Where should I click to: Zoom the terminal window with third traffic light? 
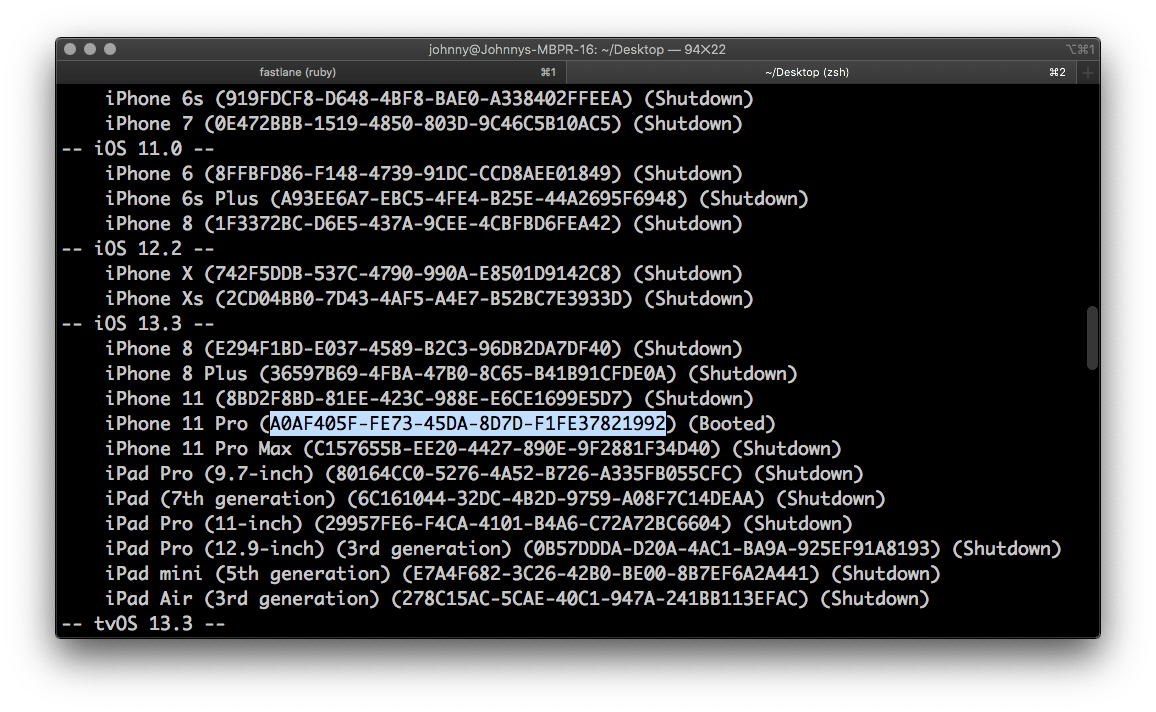pyautogui.click(x=110, y=49)
